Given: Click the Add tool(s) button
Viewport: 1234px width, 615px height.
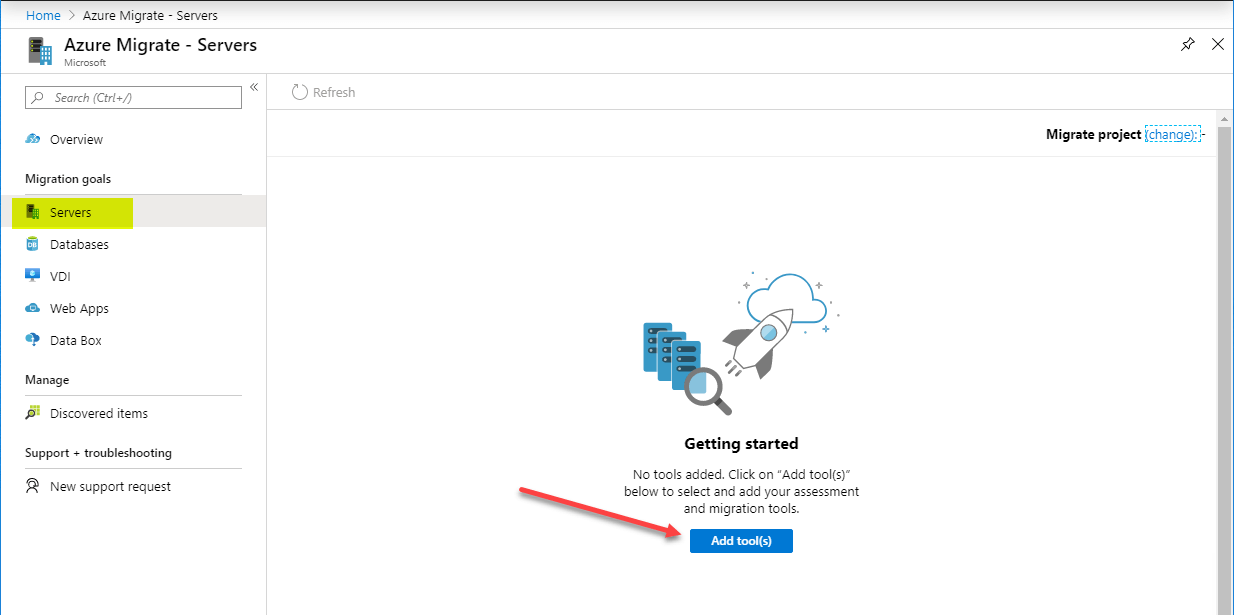Looking at the screenshot, I should [x=741, y=541].
